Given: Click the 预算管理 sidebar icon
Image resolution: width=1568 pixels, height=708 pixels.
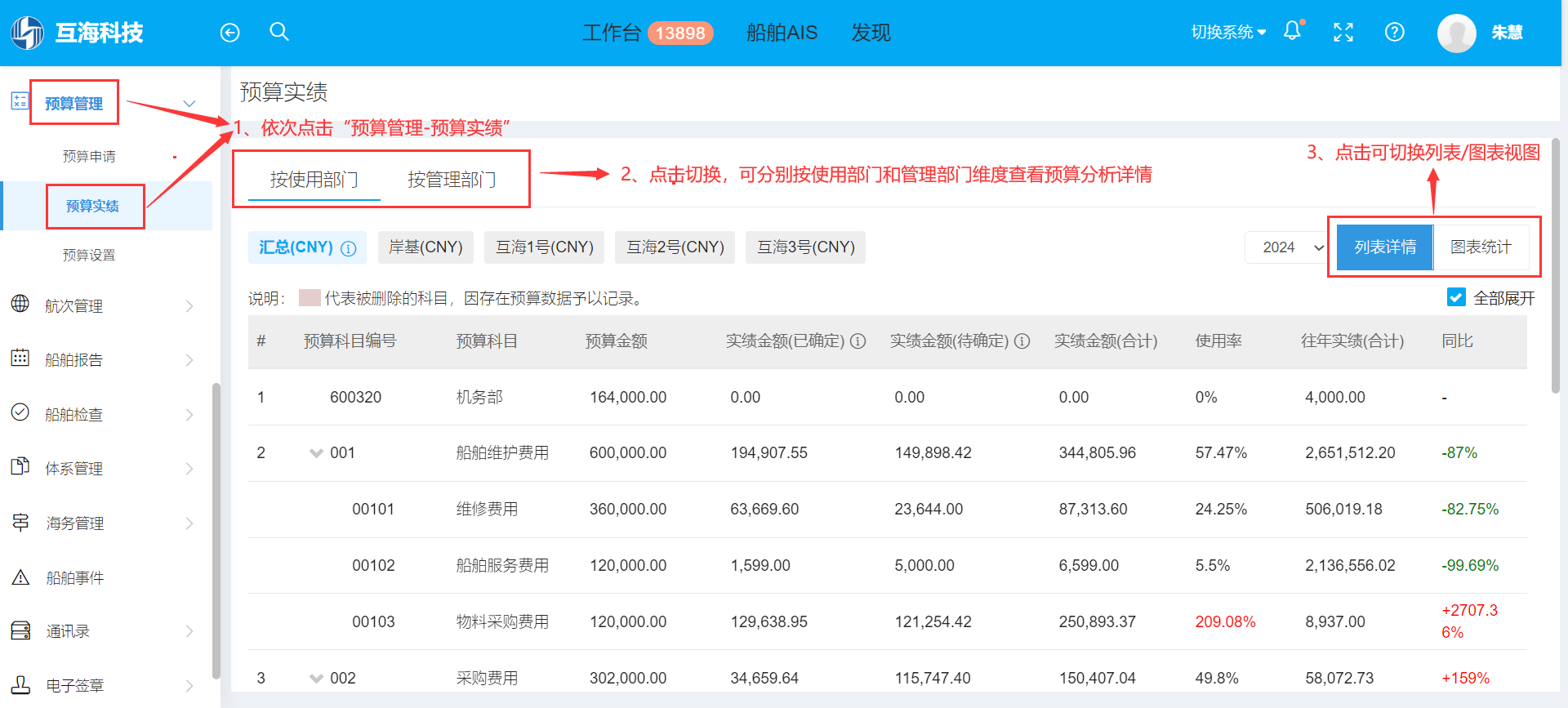Looking at the screenshot, I should coord(20,101).
